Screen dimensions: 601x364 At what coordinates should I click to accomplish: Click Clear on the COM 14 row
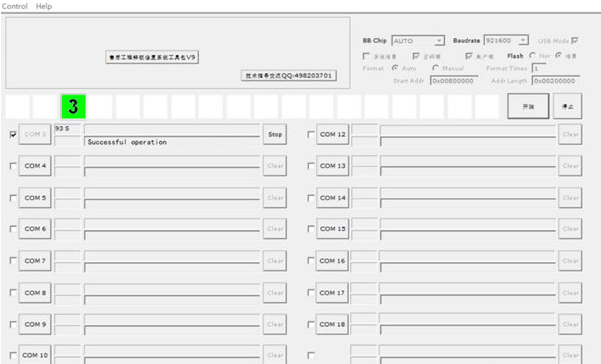(570, 198)
